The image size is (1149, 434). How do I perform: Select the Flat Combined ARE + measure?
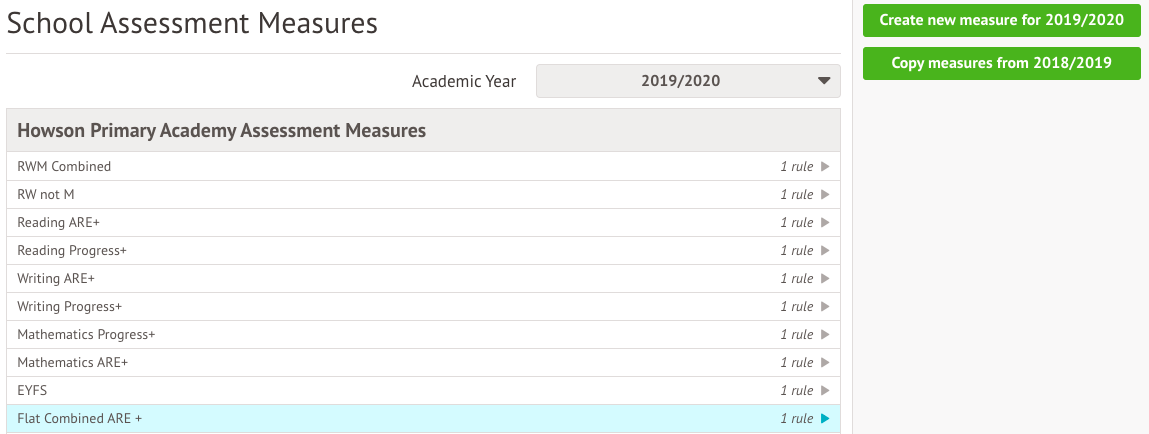pos(80,419)
